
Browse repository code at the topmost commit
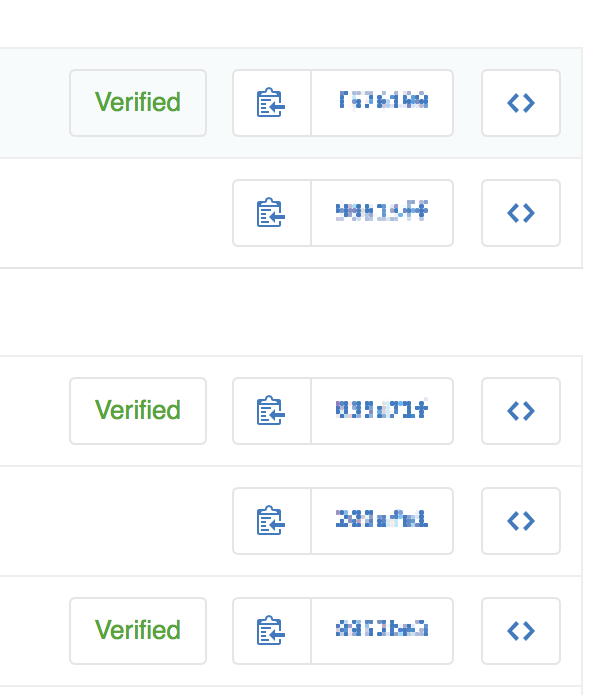[521, 103]
